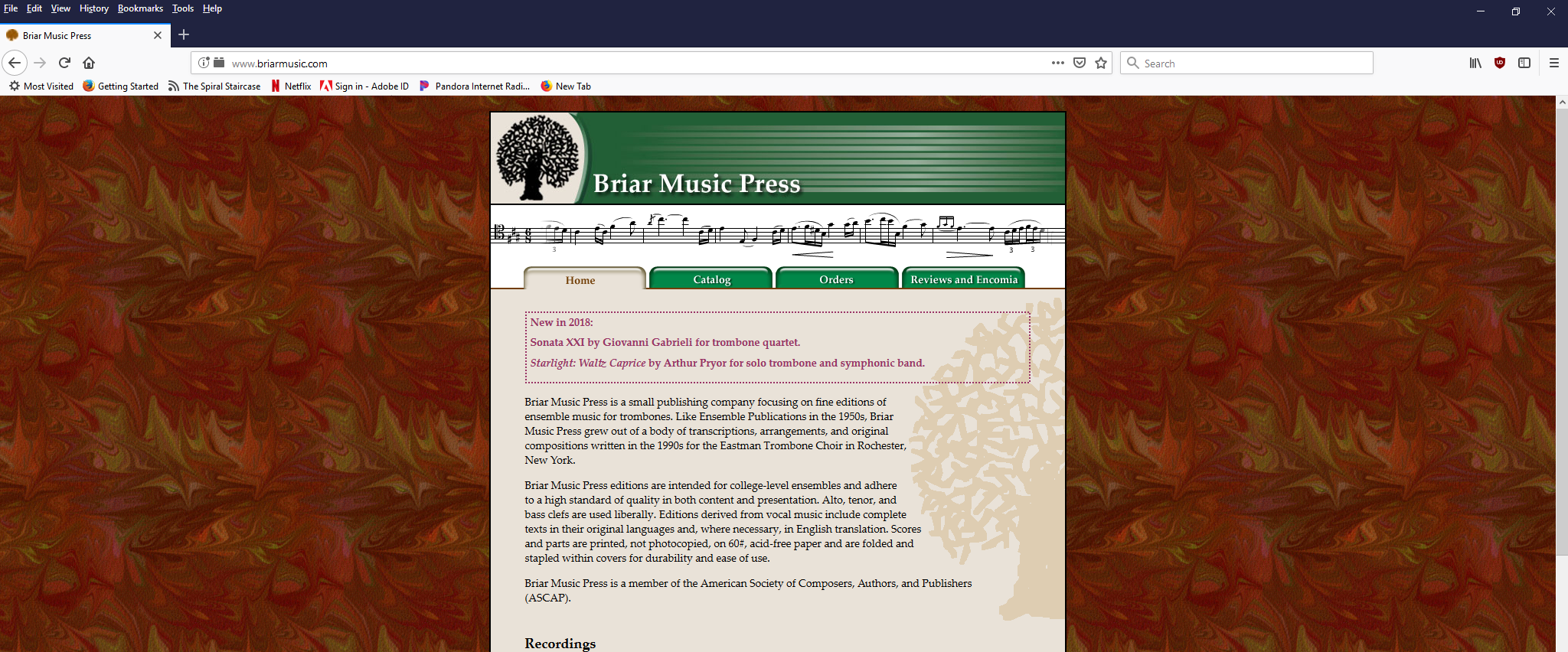The width and height of the screenshot is (1568, 652).
Task: Bookmark this page with the star icon
Action: [x=1101, y=63]
